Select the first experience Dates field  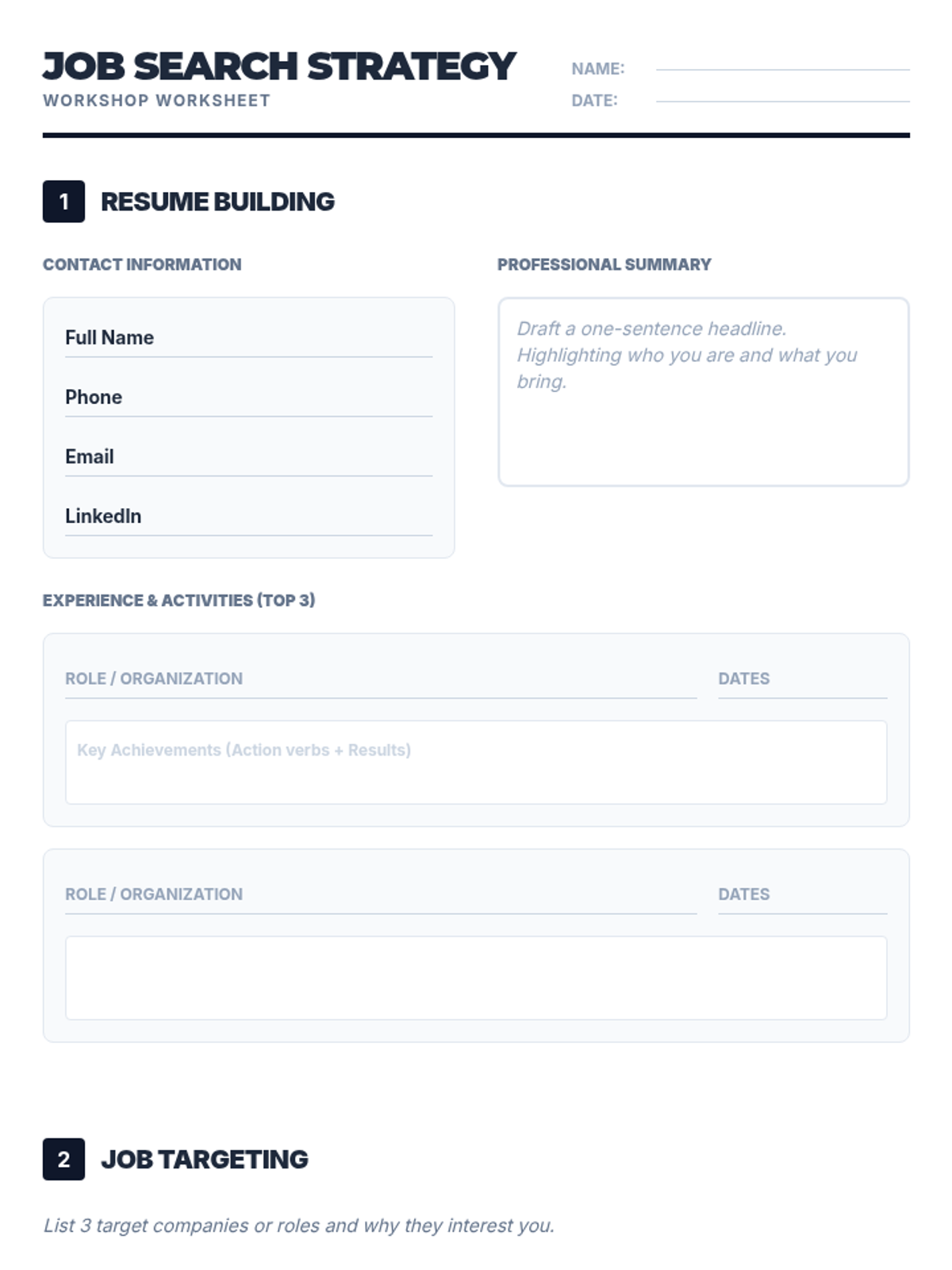click(802, 679)
